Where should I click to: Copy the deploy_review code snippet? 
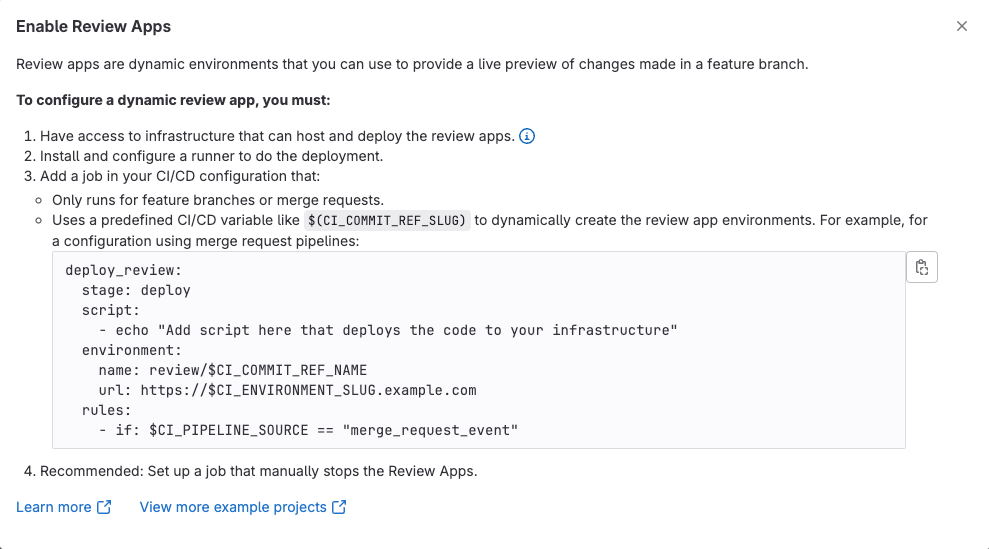coord(921,268)
